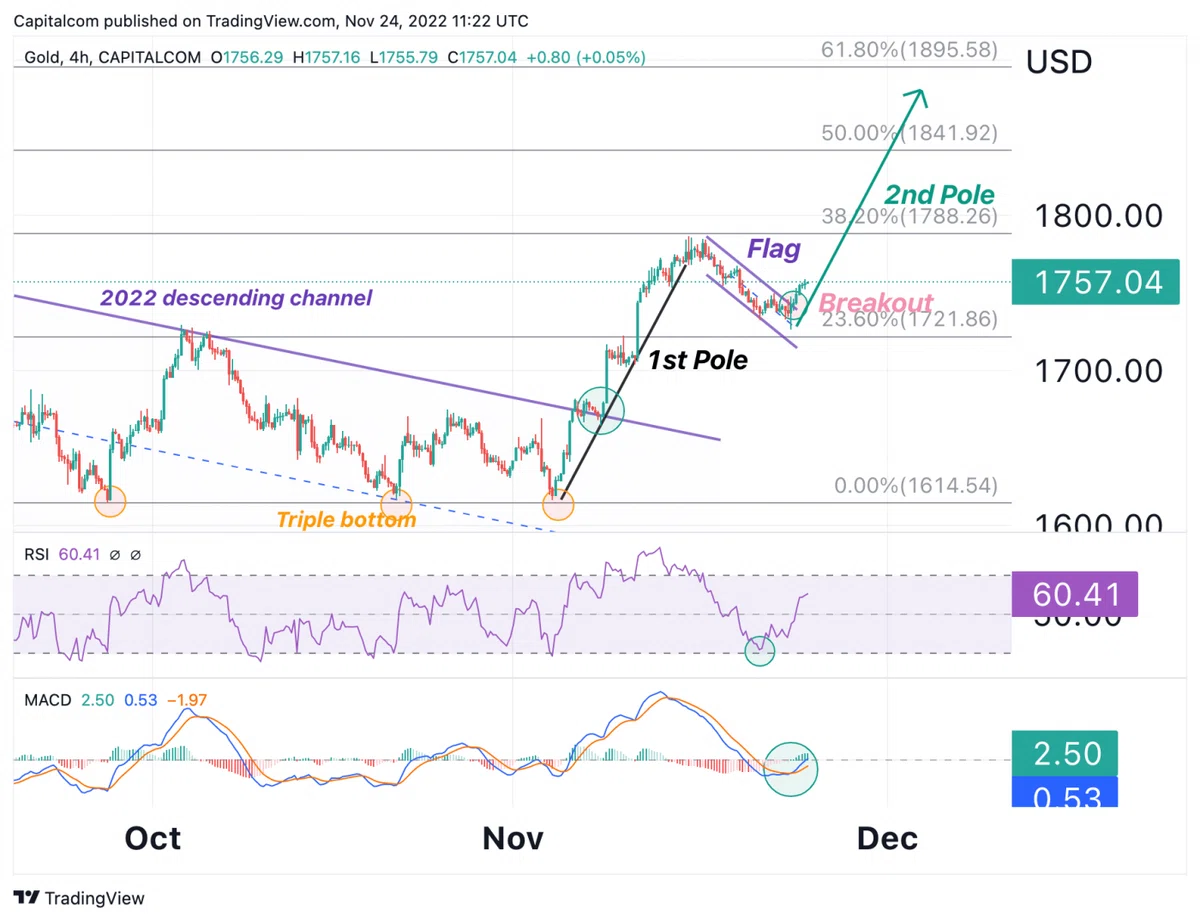Click the MACD indicator legend title

tap(47, 700)
